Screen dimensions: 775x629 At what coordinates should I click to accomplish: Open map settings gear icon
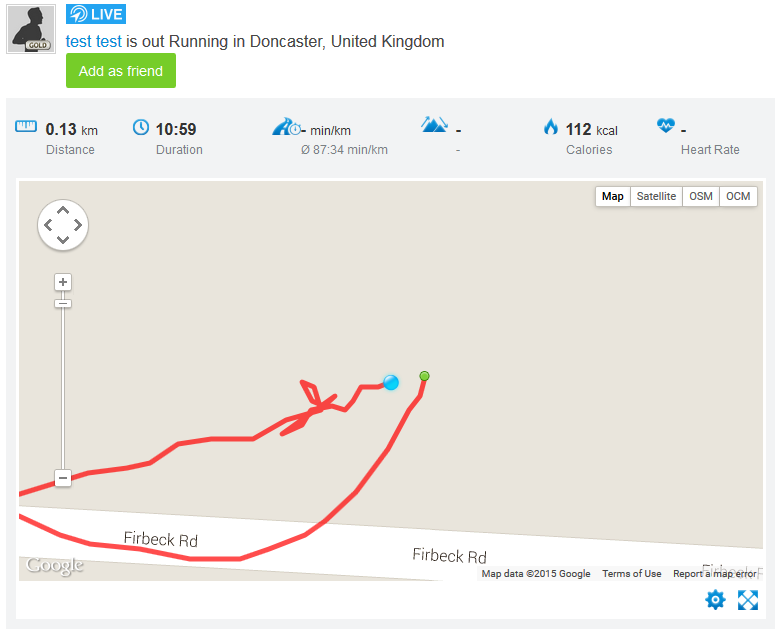coord(715,600)
